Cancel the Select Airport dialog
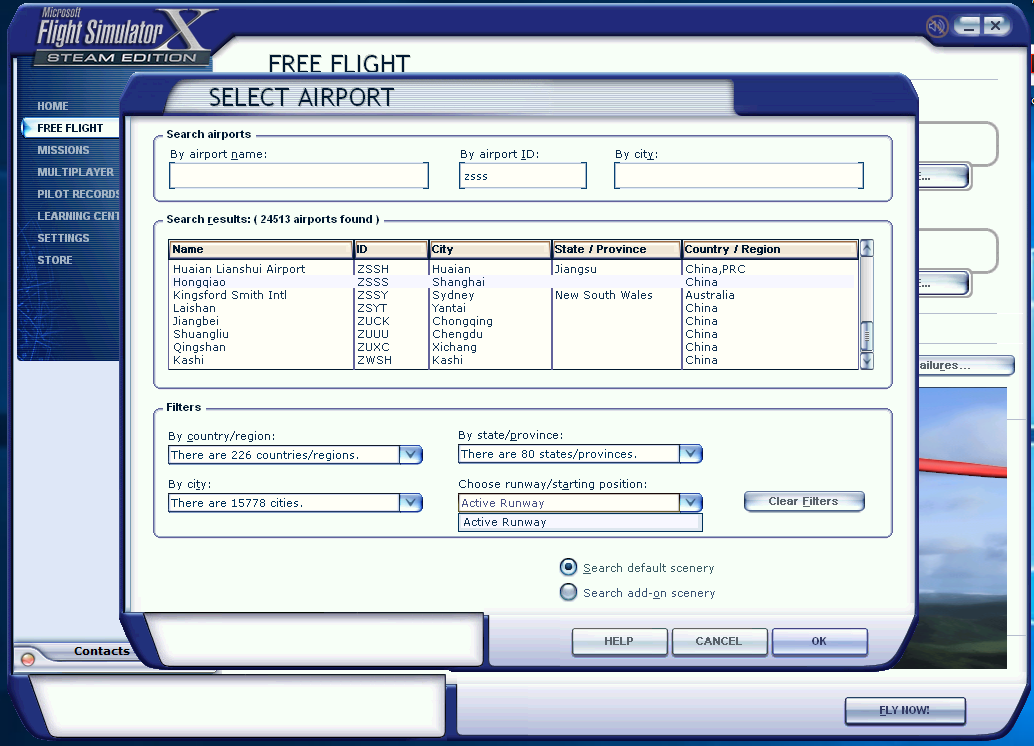 [719, 641]
